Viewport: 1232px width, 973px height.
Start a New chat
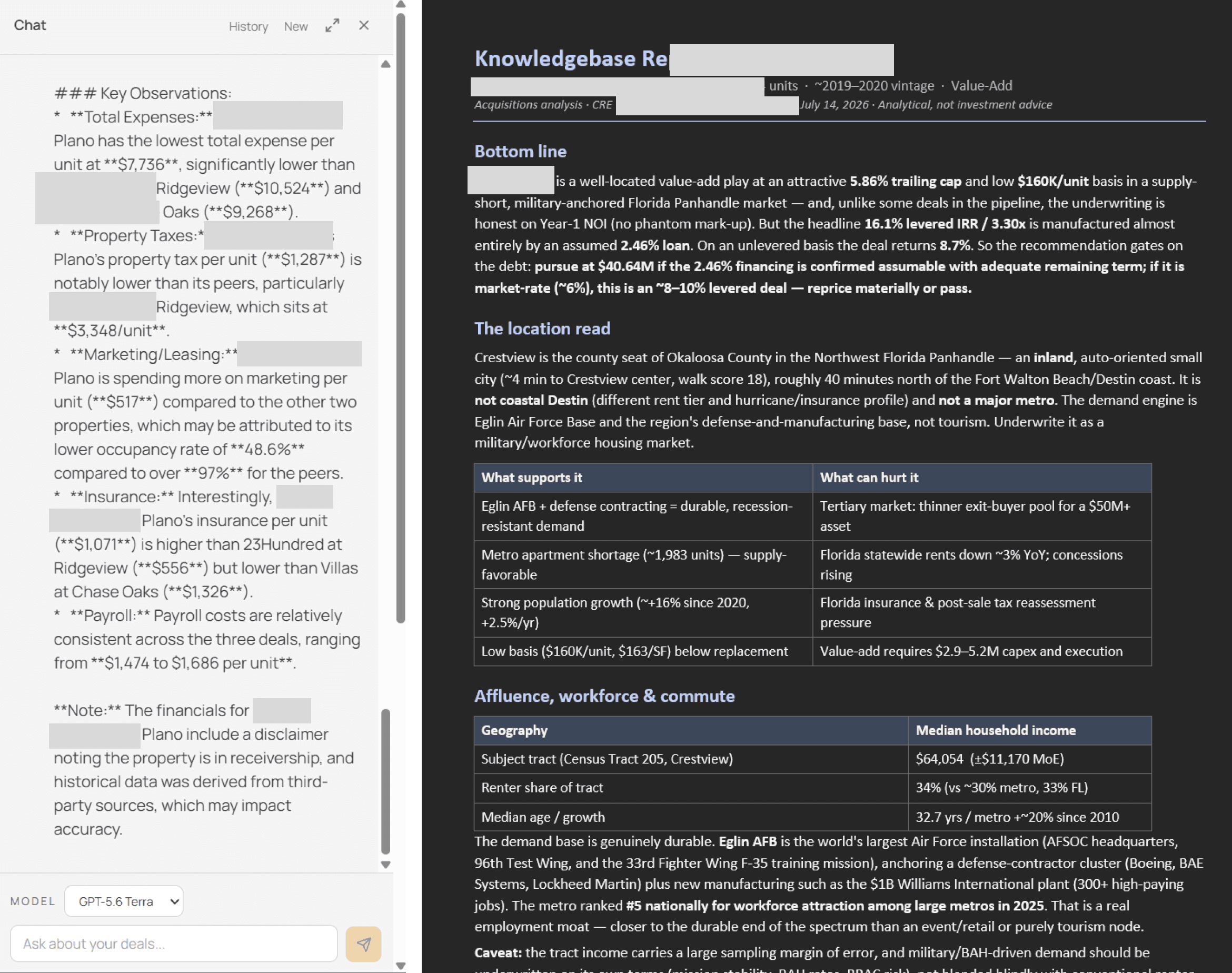coord(295,26)
